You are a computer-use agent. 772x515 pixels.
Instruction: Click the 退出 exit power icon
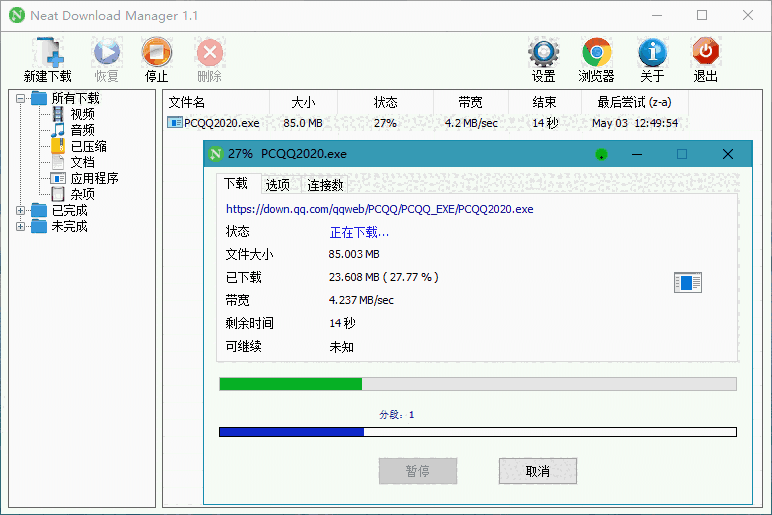coord(706,52)
